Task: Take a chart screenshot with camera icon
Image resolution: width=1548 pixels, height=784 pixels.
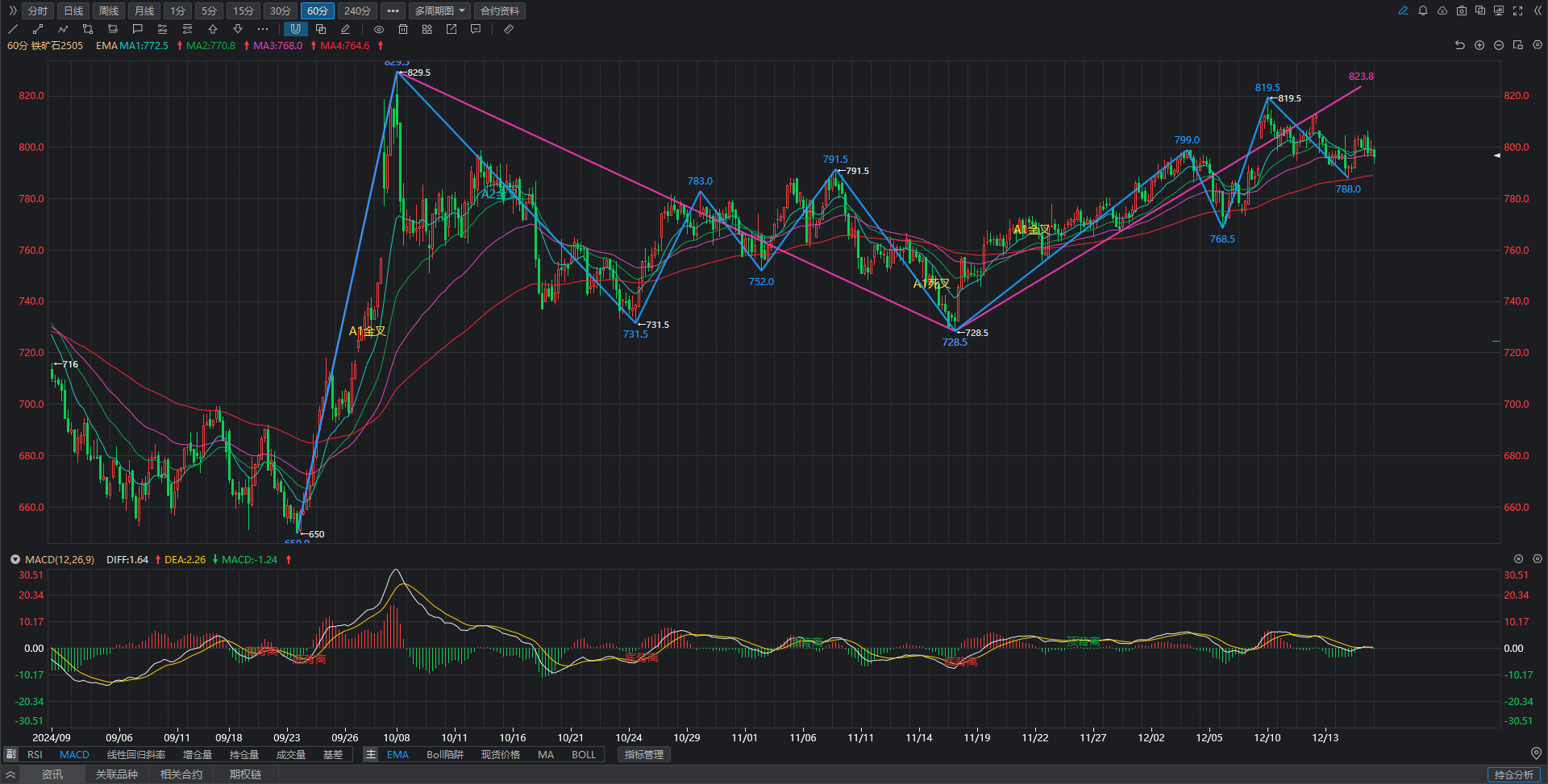Action: [x=1462, y=10]
